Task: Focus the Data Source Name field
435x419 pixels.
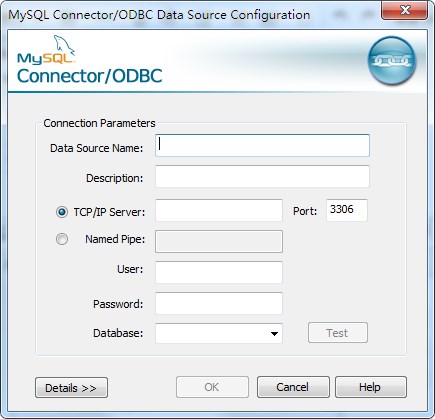Action: coord(262,145)
